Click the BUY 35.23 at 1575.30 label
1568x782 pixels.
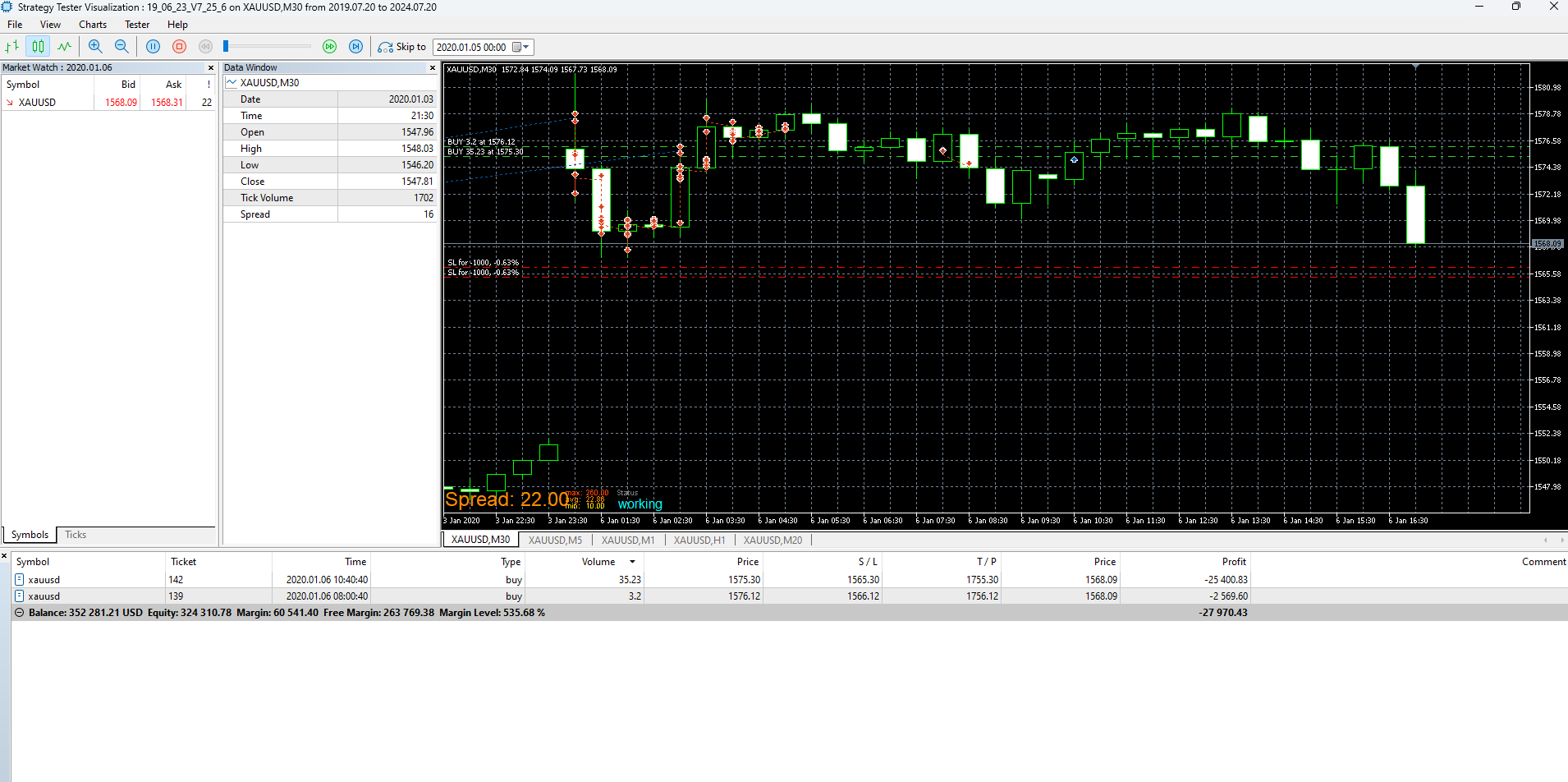485,152
